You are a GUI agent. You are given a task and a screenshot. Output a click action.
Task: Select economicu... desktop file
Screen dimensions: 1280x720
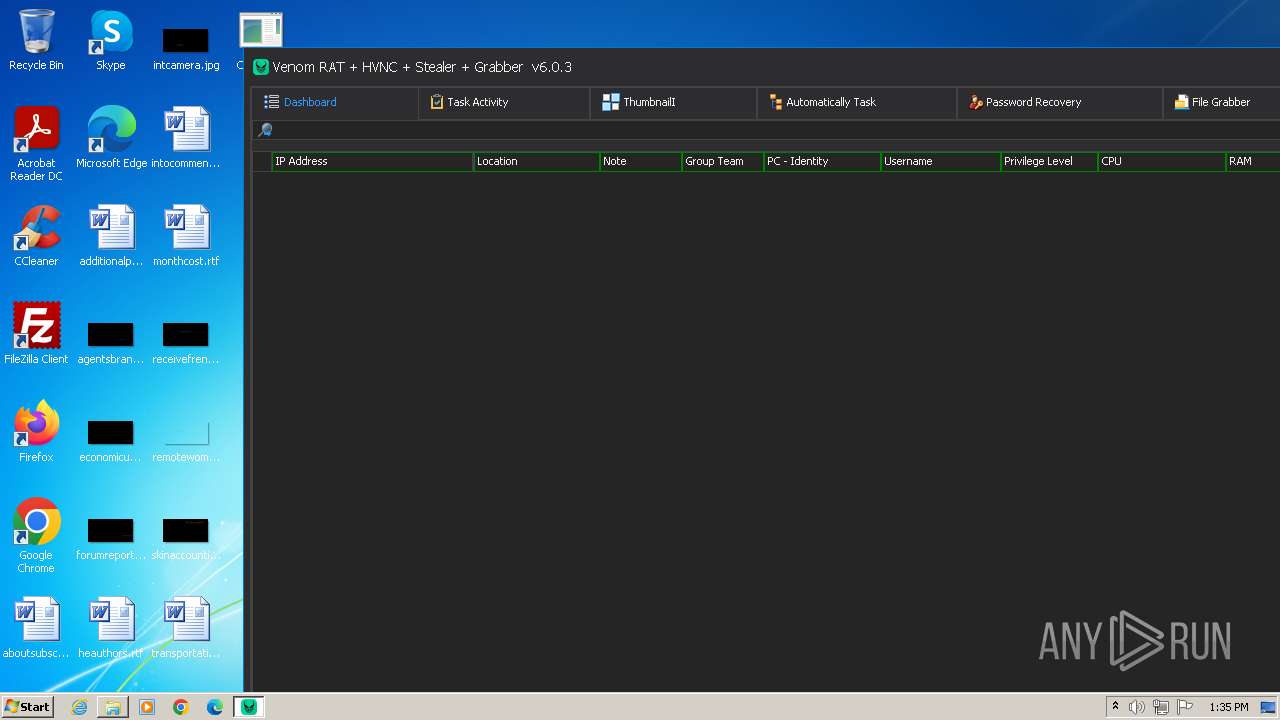[x=111, y=441]
